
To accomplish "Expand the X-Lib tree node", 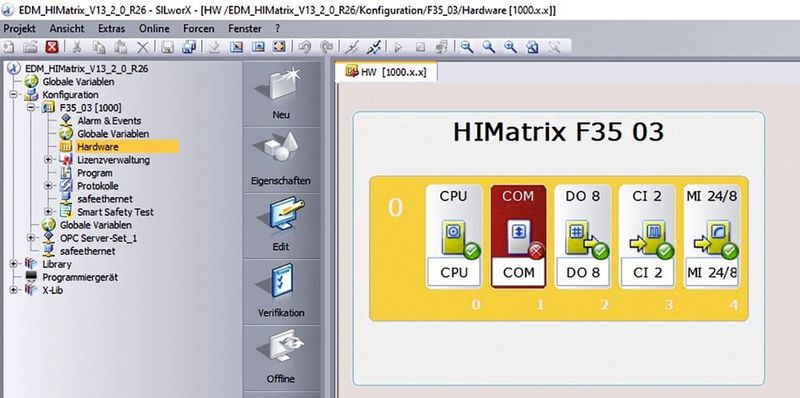I will pyautogui.click(x=13, y=290).
